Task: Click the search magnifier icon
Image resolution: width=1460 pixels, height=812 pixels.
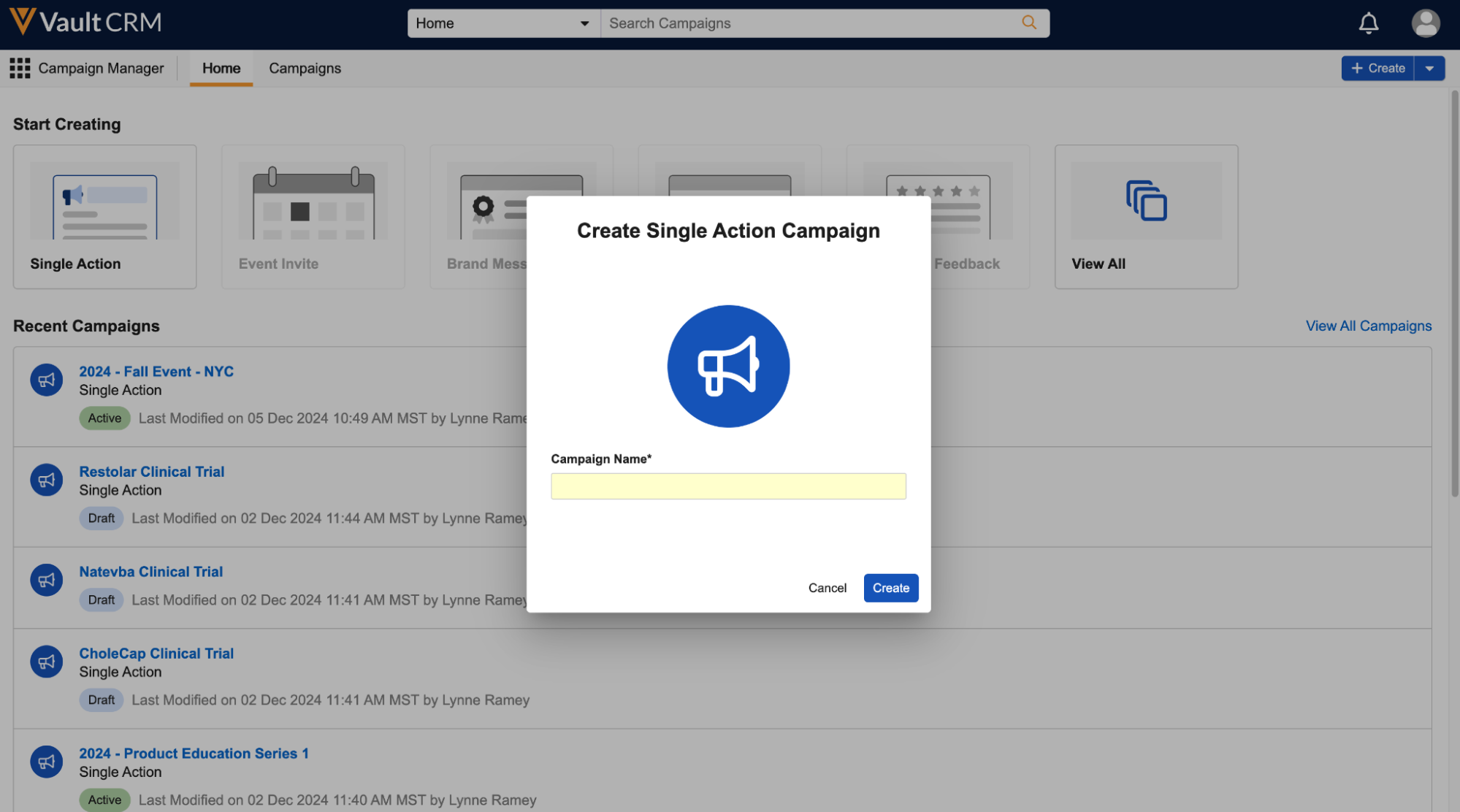Action: [1029, 23]
